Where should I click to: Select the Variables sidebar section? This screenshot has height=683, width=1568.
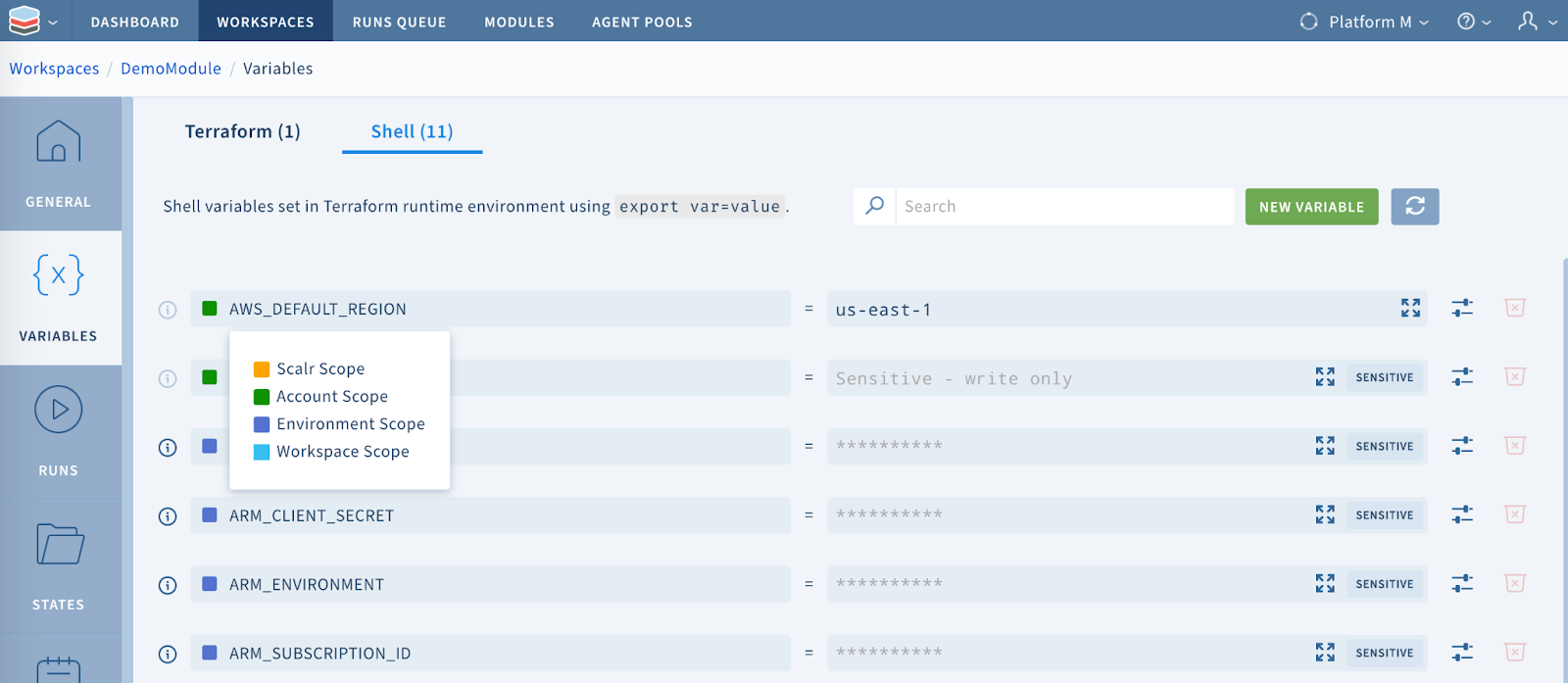[59, 298]
